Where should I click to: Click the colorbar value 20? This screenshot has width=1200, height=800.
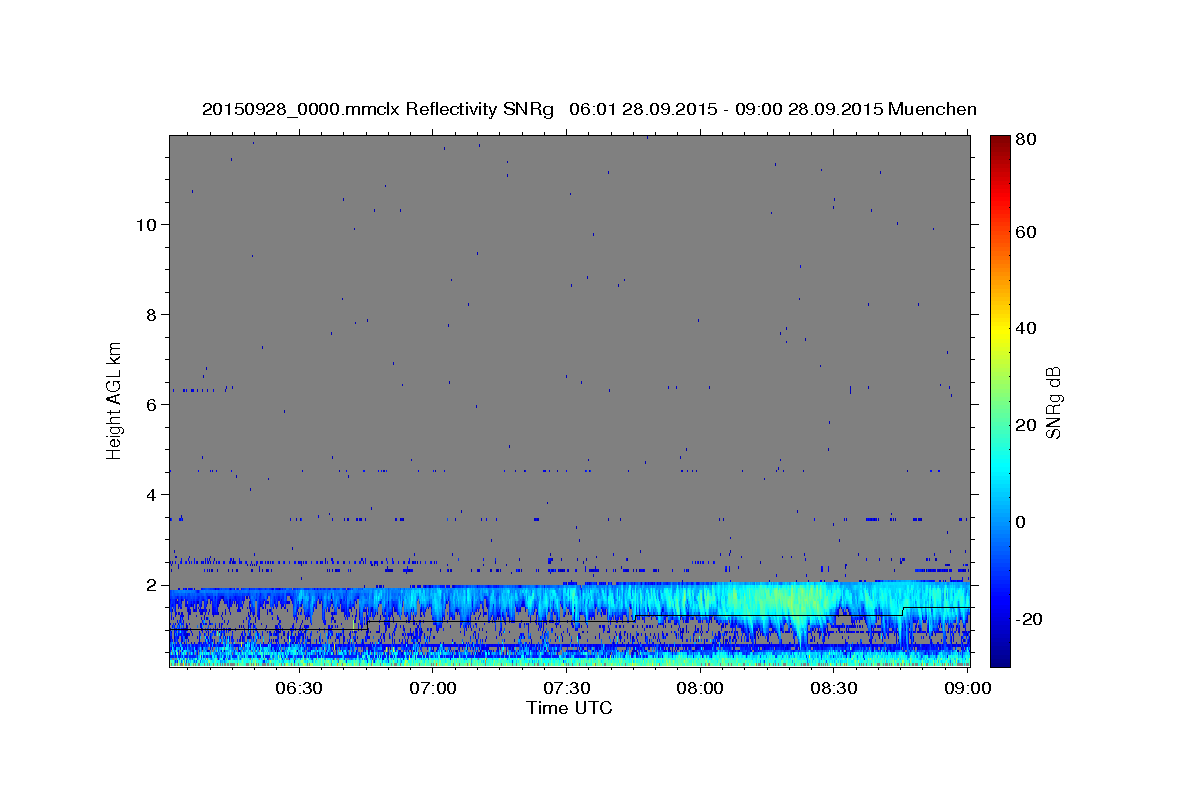[x=1024, y=425]
